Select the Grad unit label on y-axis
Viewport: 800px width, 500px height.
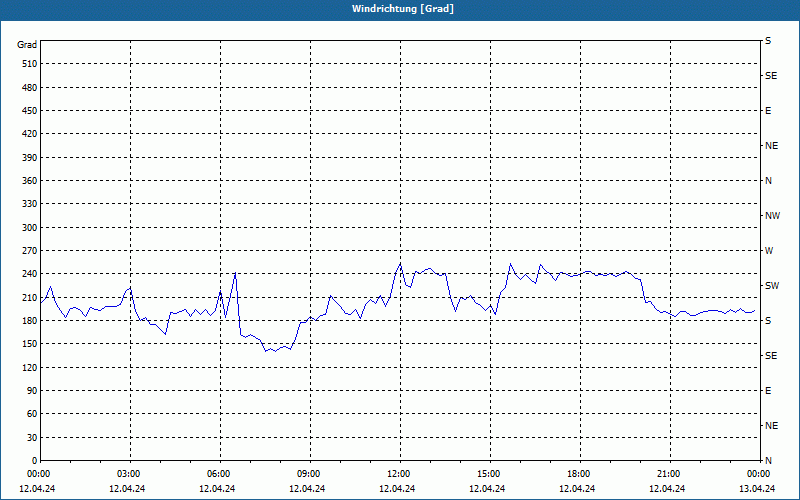[27, 45]
